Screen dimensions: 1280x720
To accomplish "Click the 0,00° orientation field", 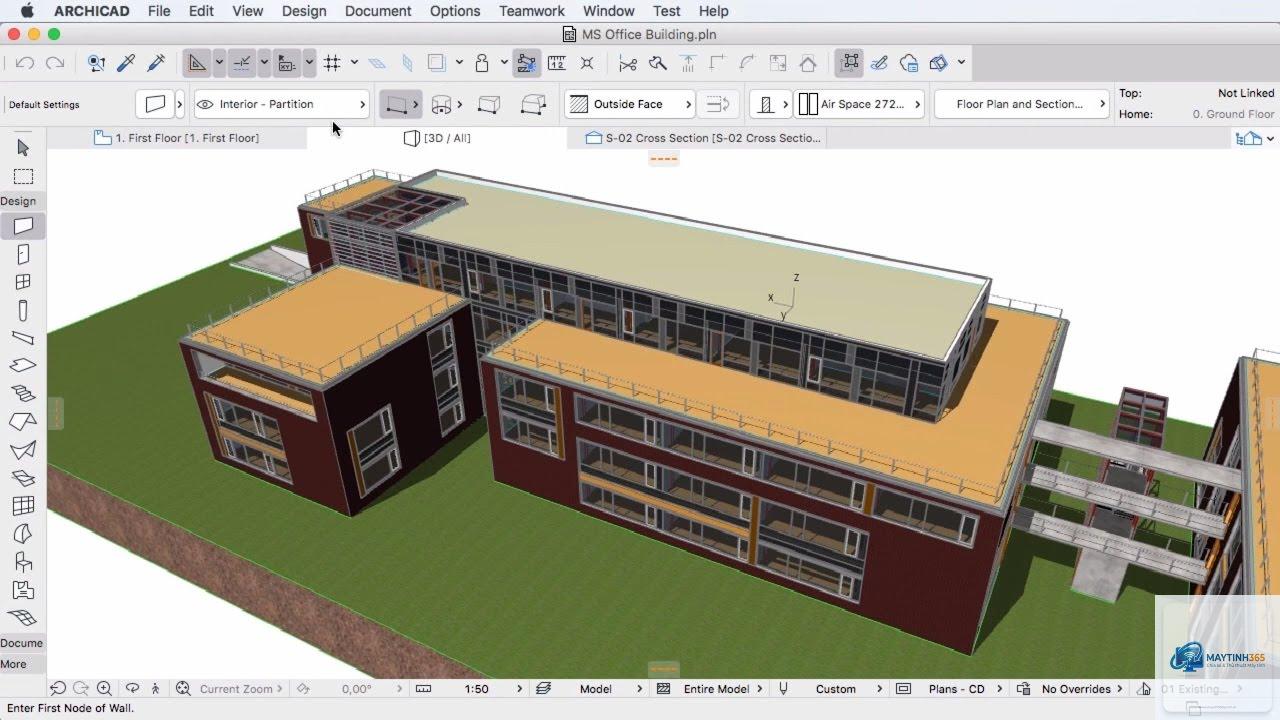I will (357, 689).
